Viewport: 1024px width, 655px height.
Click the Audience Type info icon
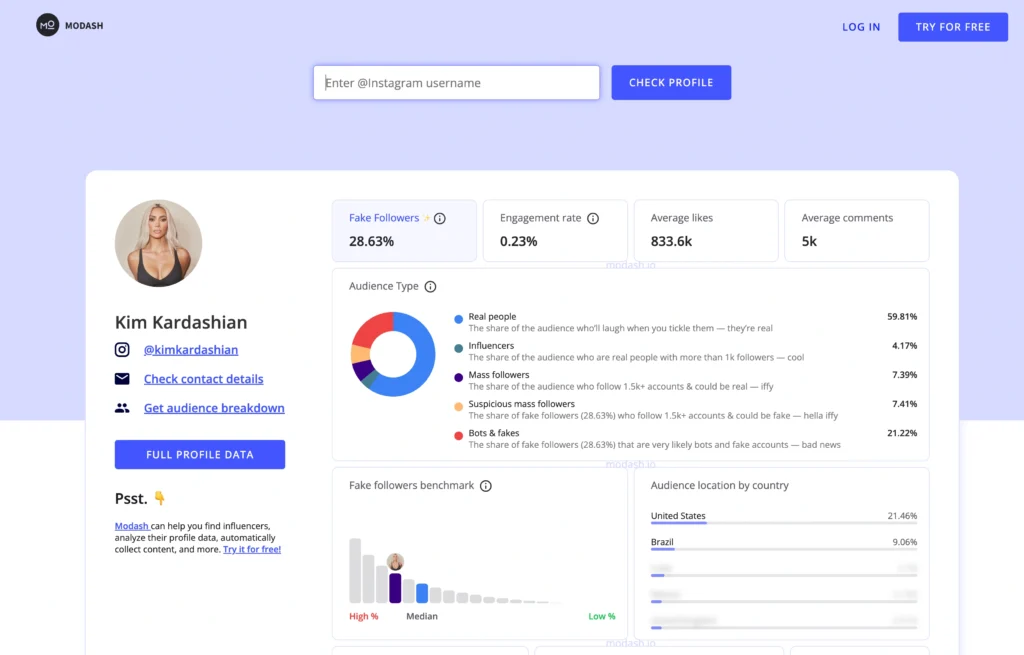click(x=431, y=286)
